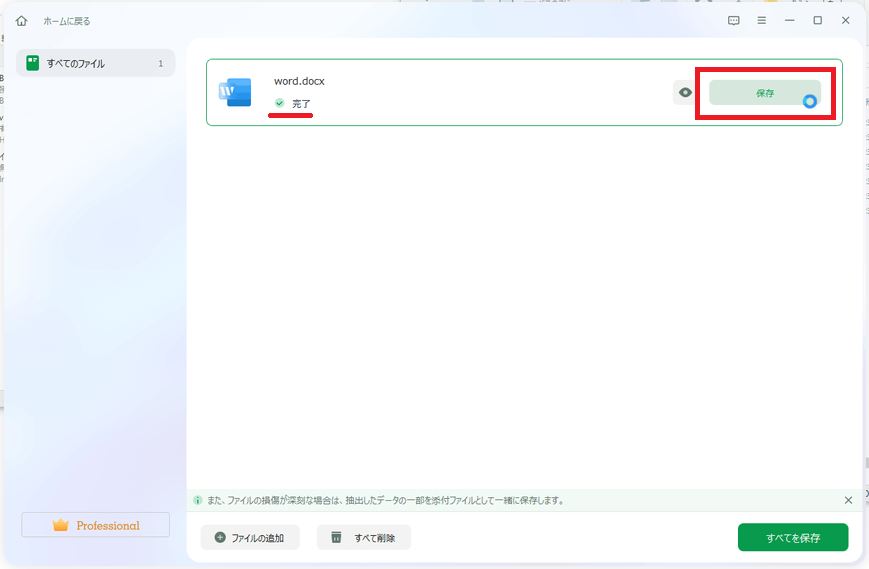Click the ホームに戻る text link
Image resolution: width=869 pixels, height=569 pixels.
tap(66, 21)
